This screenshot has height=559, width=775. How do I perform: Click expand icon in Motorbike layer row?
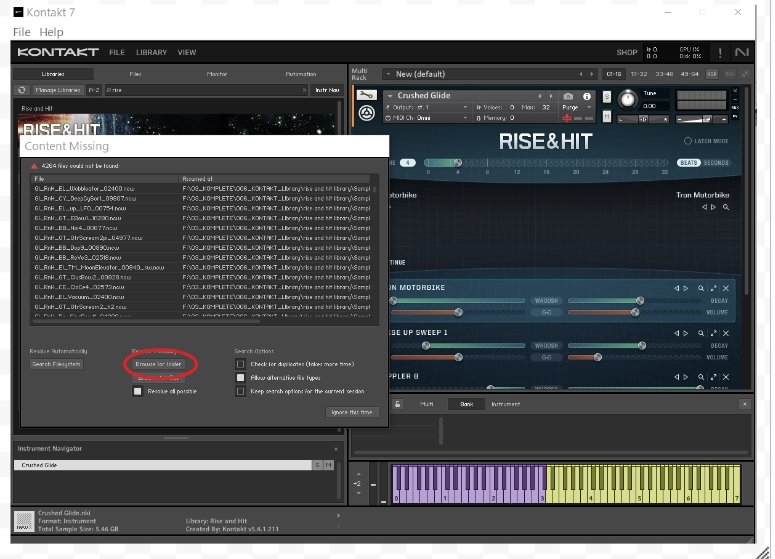click(714, 288)
